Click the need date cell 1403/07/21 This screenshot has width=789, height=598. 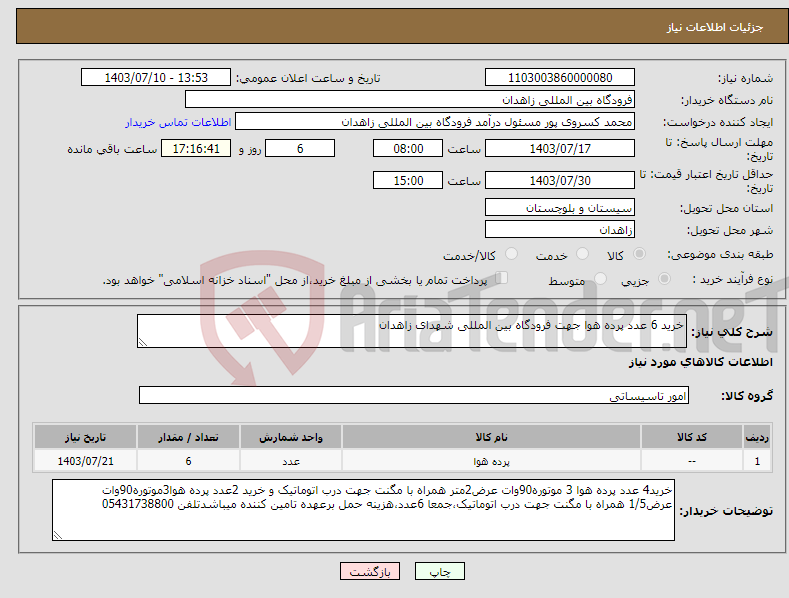coord(86,461)
